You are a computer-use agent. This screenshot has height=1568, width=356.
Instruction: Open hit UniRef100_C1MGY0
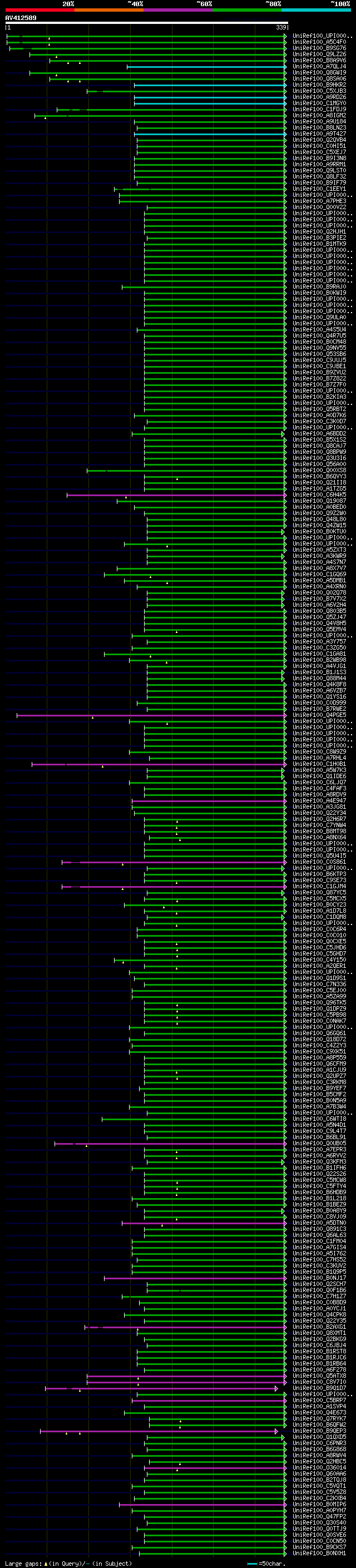[x=319, y=103]
